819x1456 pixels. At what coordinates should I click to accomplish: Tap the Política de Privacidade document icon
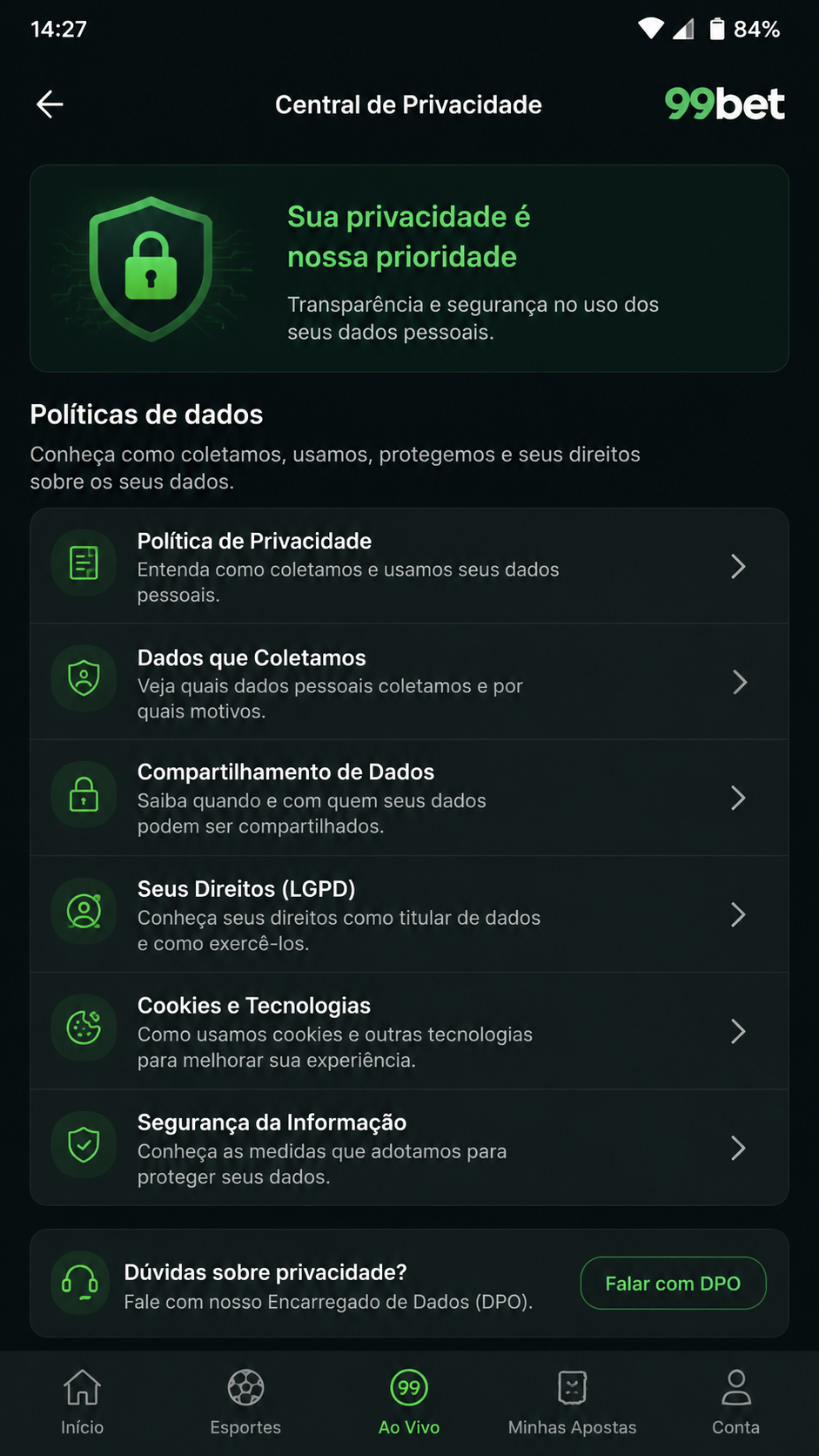pyautogui.click(x=84, y=563)
